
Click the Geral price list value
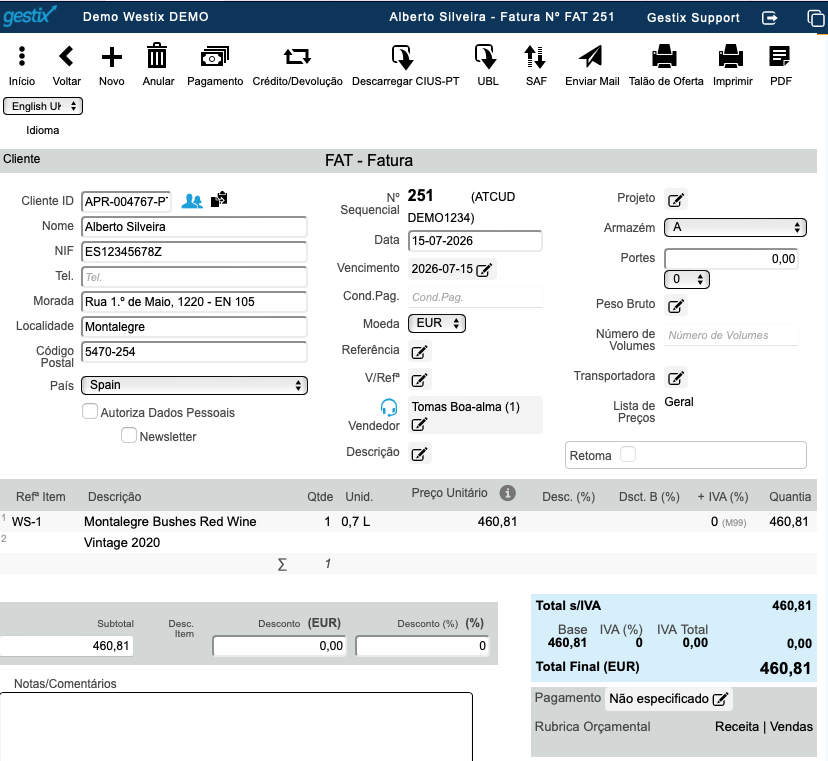click(679, 402)
